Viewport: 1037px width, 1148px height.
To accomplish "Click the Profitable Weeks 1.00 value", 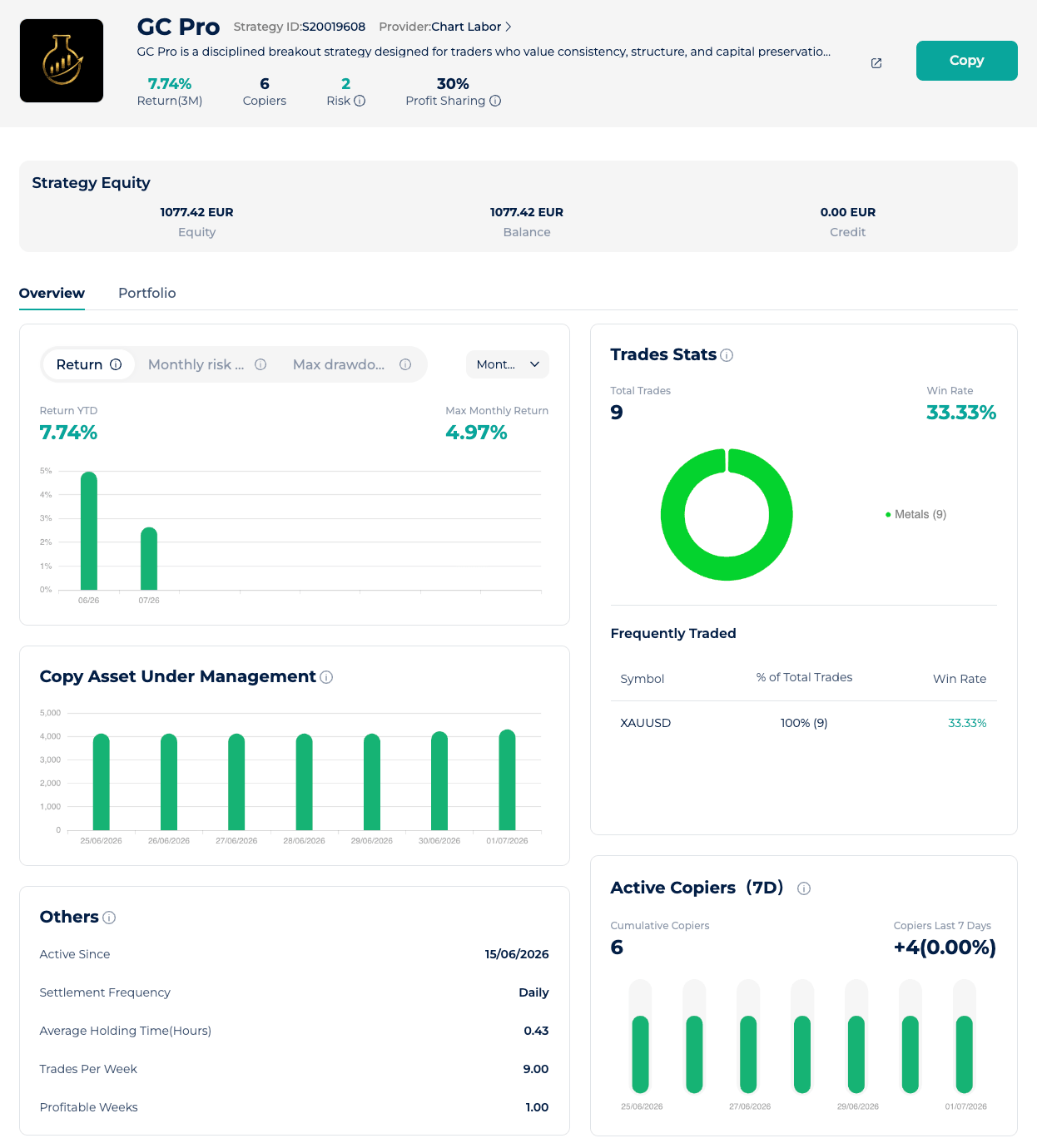I will pos(537,1107).
